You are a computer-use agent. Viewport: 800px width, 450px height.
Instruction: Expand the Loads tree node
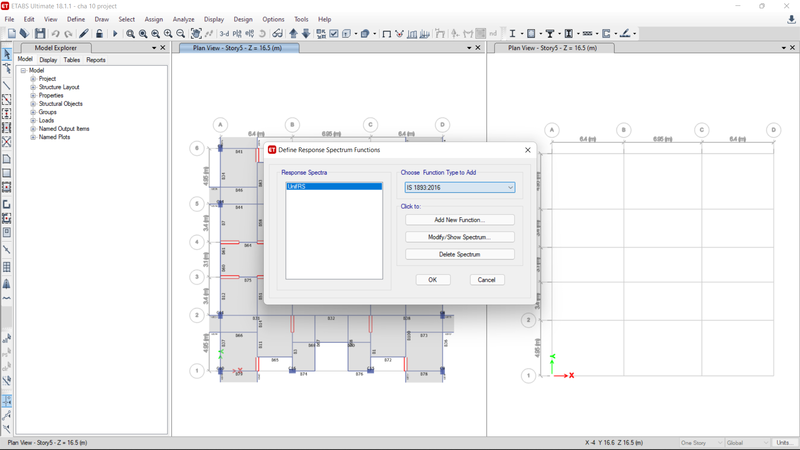tap(33, 120)
